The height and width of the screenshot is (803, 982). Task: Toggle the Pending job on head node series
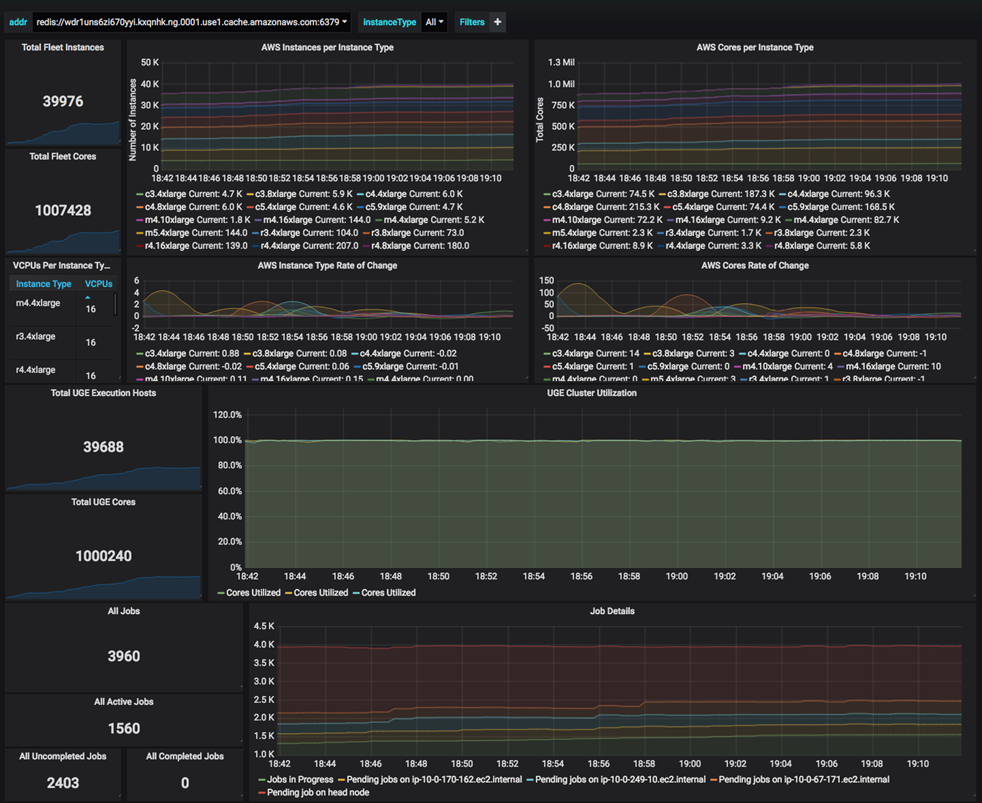tap(320, 792)
